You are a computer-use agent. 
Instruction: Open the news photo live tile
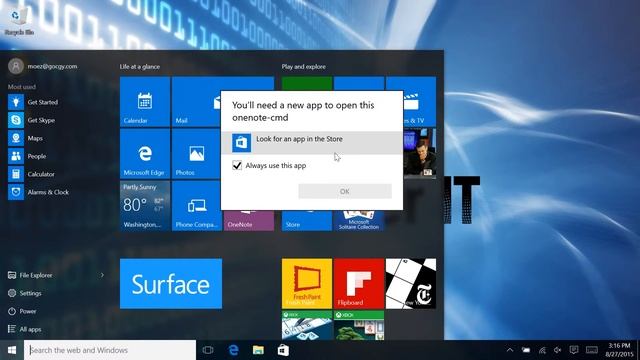tap(420, 154)
